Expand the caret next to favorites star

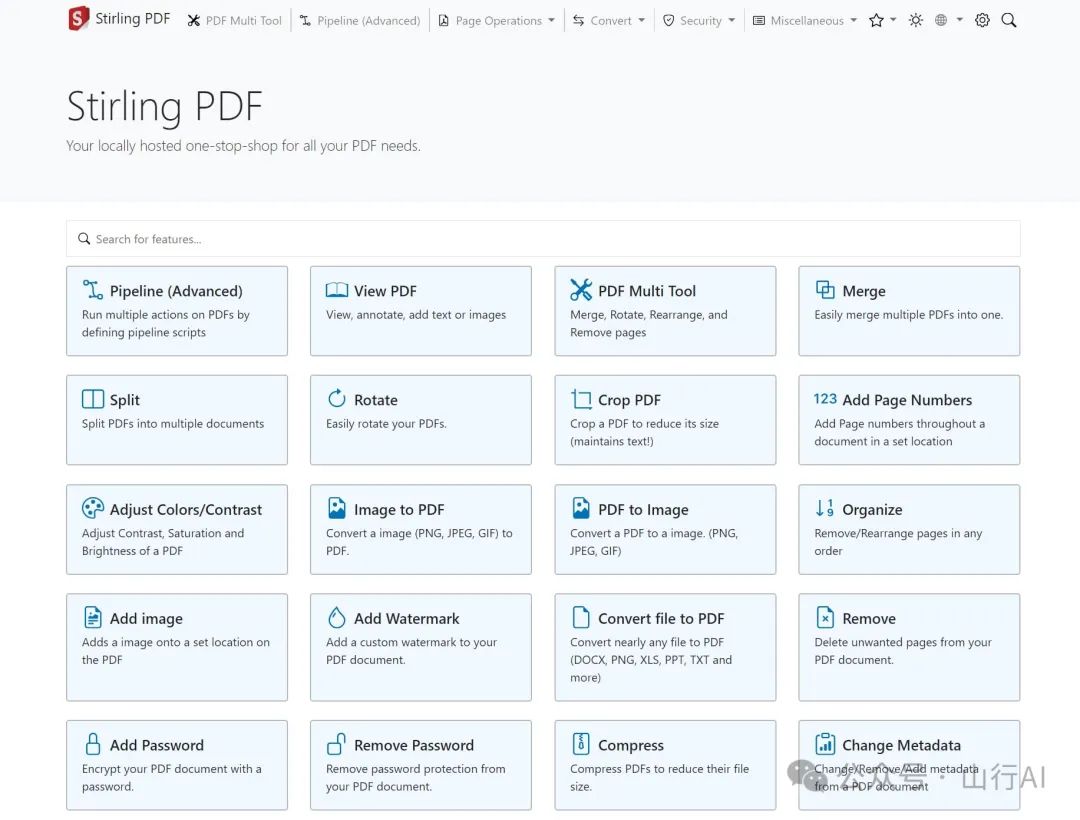point(893,20)
